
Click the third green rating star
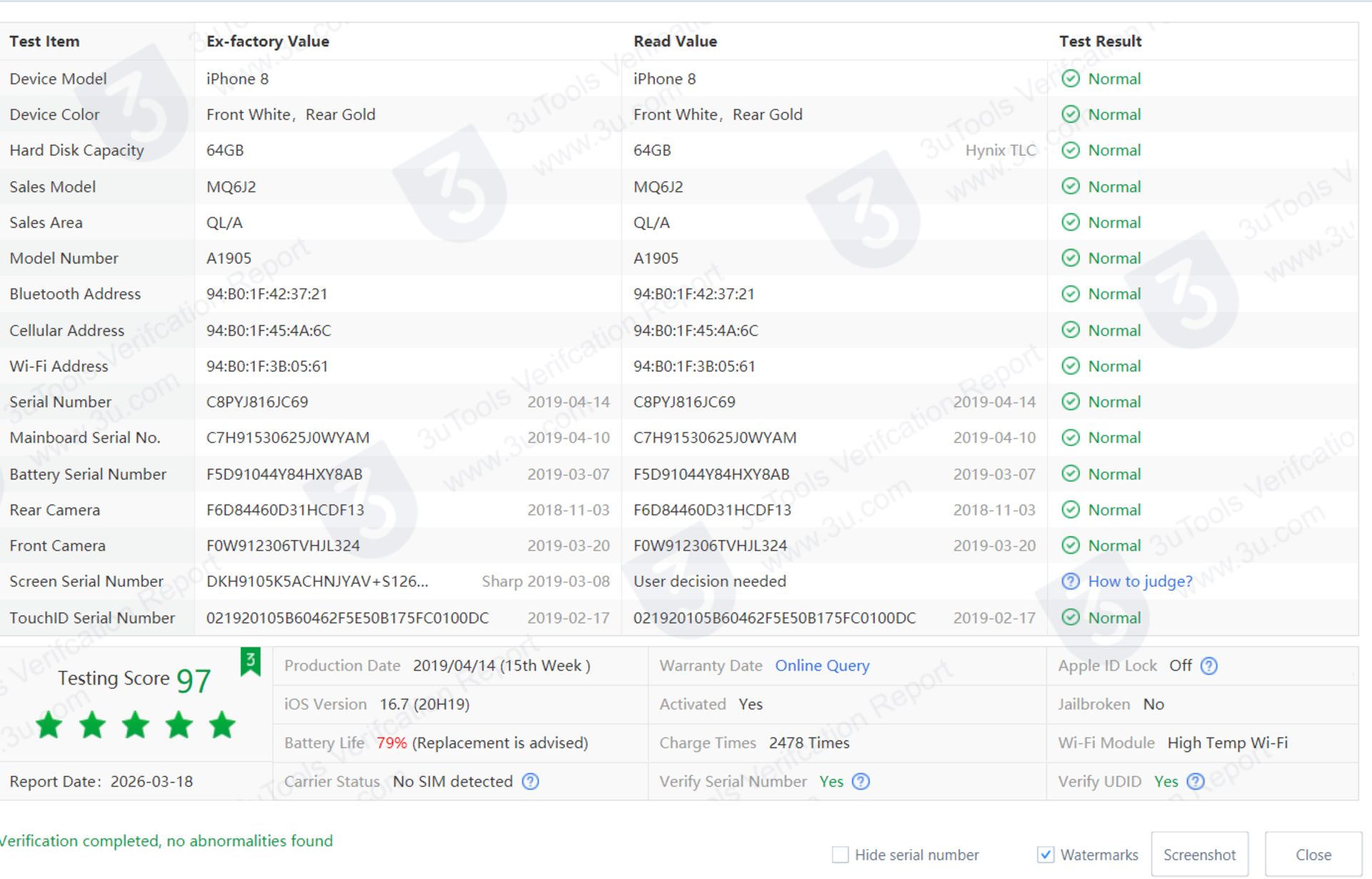coord(136,725)
